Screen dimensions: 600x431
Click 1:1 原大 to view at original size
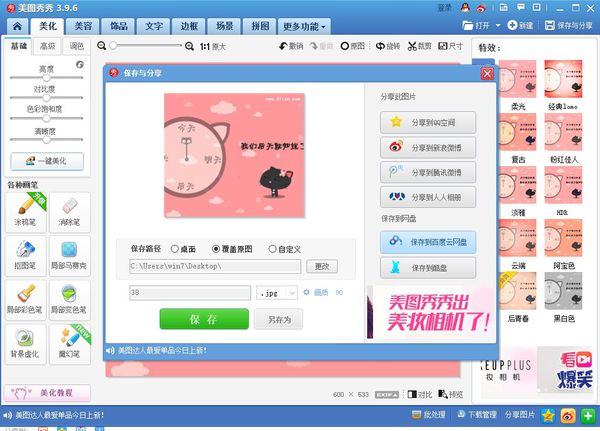point(213,47)
